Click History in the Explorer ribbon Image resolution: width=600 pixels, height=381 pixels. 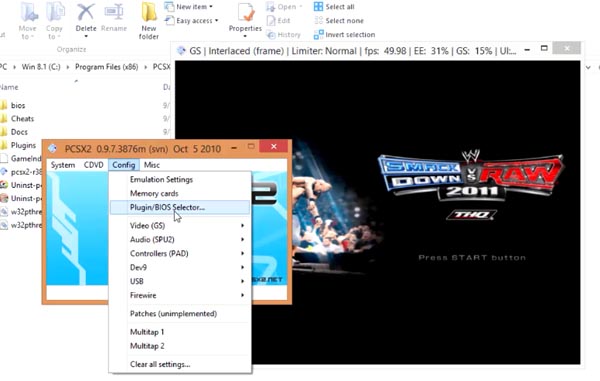pyautogui.click(x=284, y=35)
